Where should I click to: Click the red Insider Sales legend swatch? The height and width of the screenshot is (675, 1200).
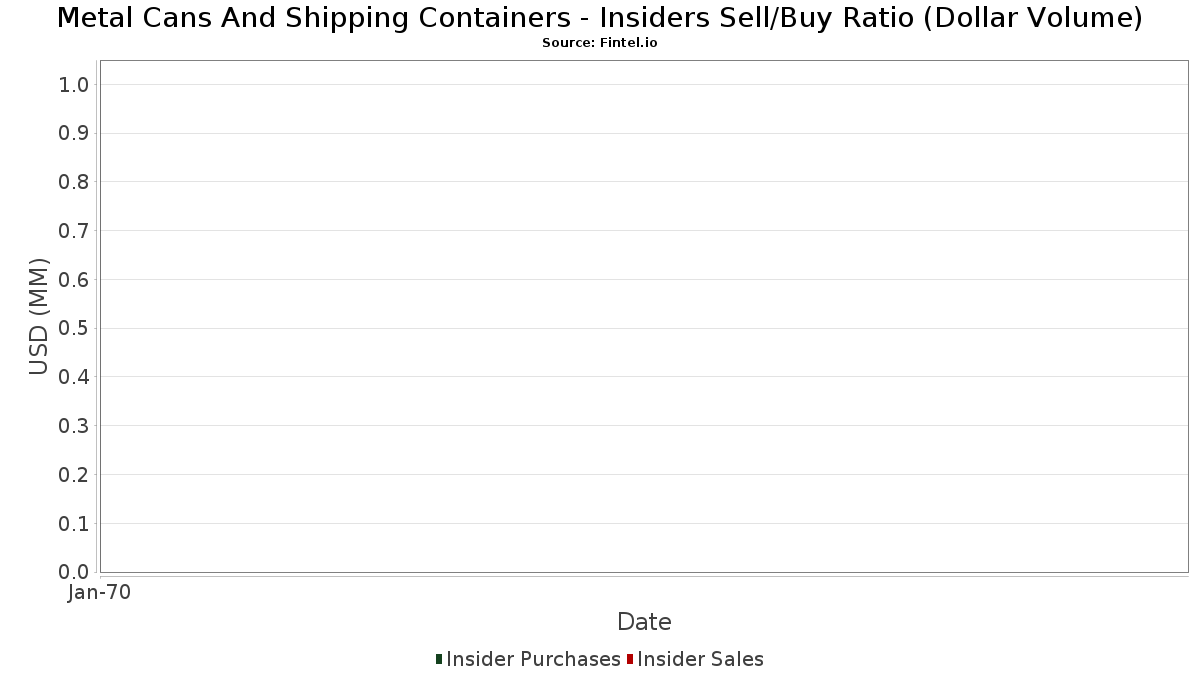coord(630,659)
